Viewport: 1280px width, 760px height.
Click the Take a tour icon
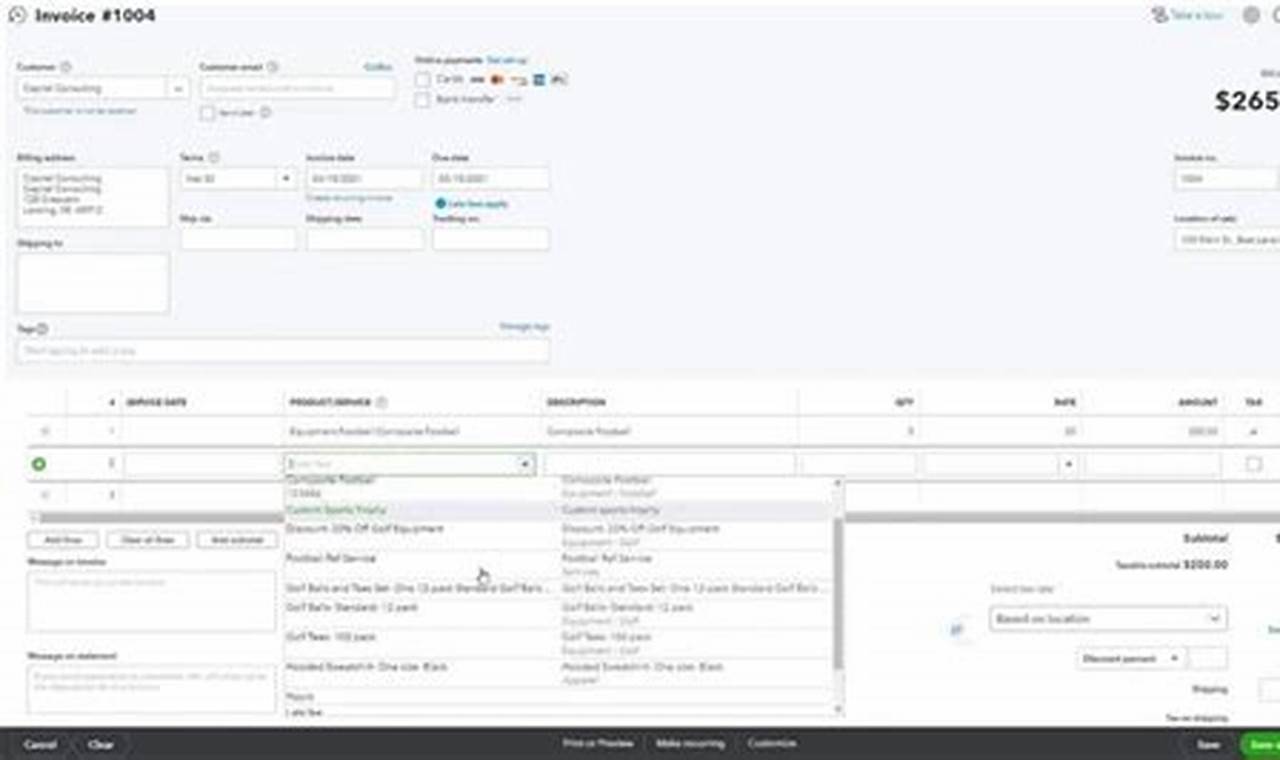click(1160, 16)
